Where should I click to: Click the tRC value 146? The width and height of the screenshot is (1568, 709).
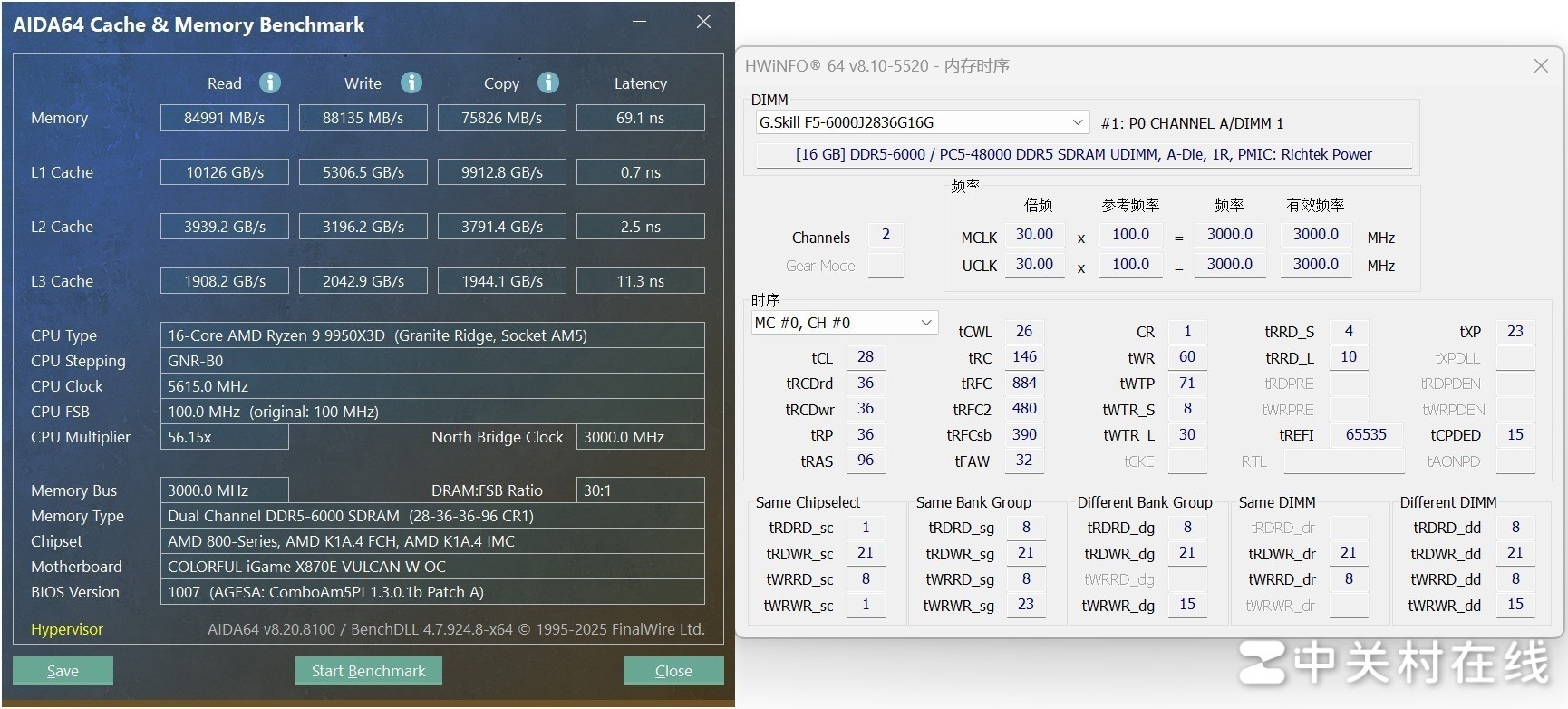click(1024, 357)
